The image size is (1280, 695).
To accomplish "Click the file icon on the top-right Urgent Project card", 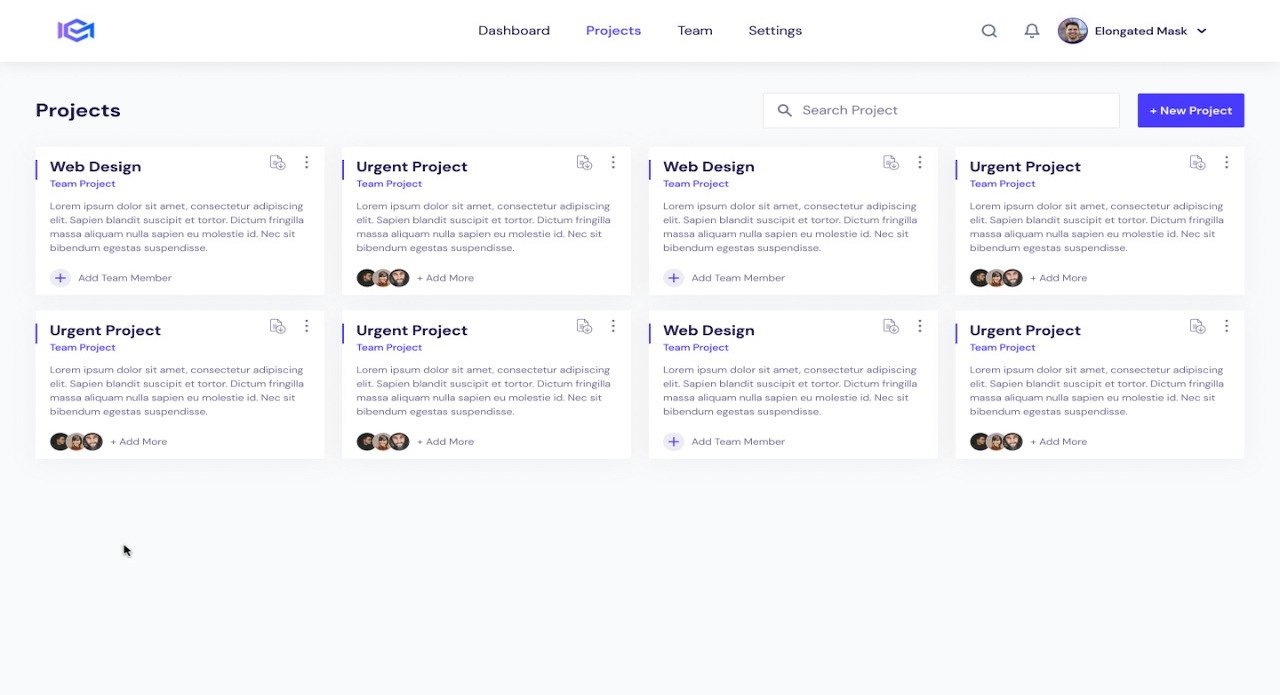I will pos(1197,162).
